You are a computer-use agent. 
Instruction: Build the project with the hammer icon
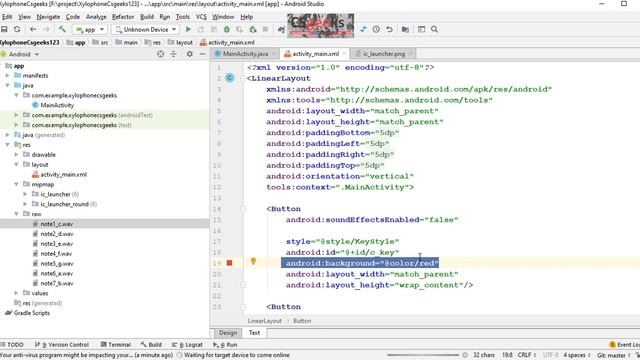pyautogui.click(x=62, y=29)
